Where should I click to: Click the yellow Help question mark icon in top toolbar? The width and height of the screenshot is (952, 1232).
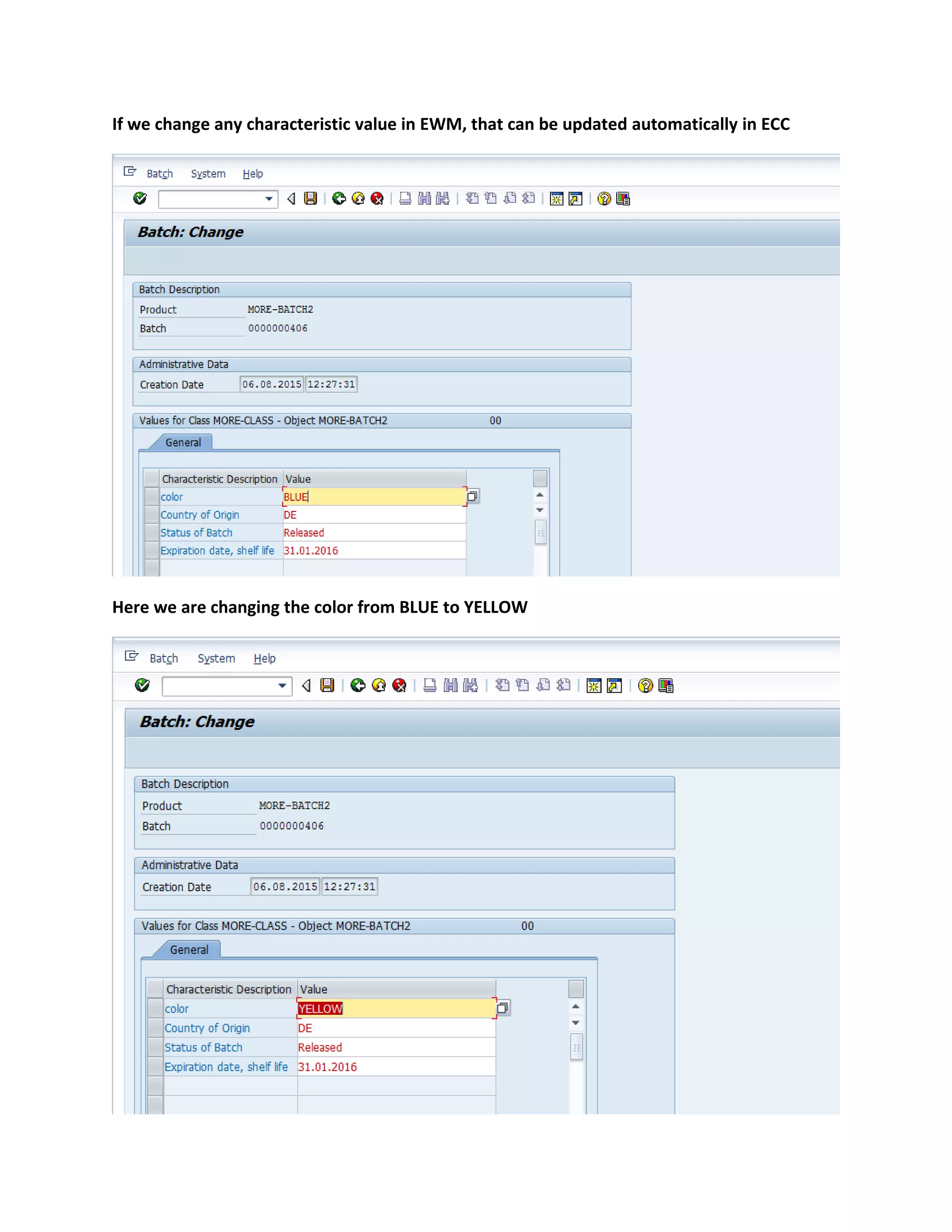pyautogui.click(x=604, y=199)
